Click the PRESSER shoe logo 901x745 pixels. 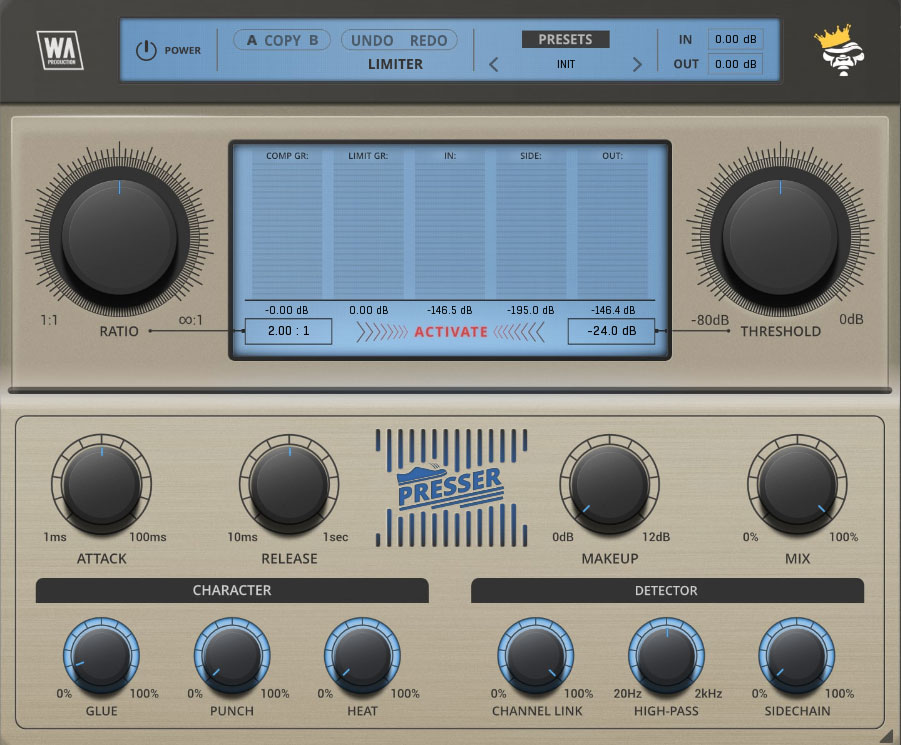click(x=451, y=488)
